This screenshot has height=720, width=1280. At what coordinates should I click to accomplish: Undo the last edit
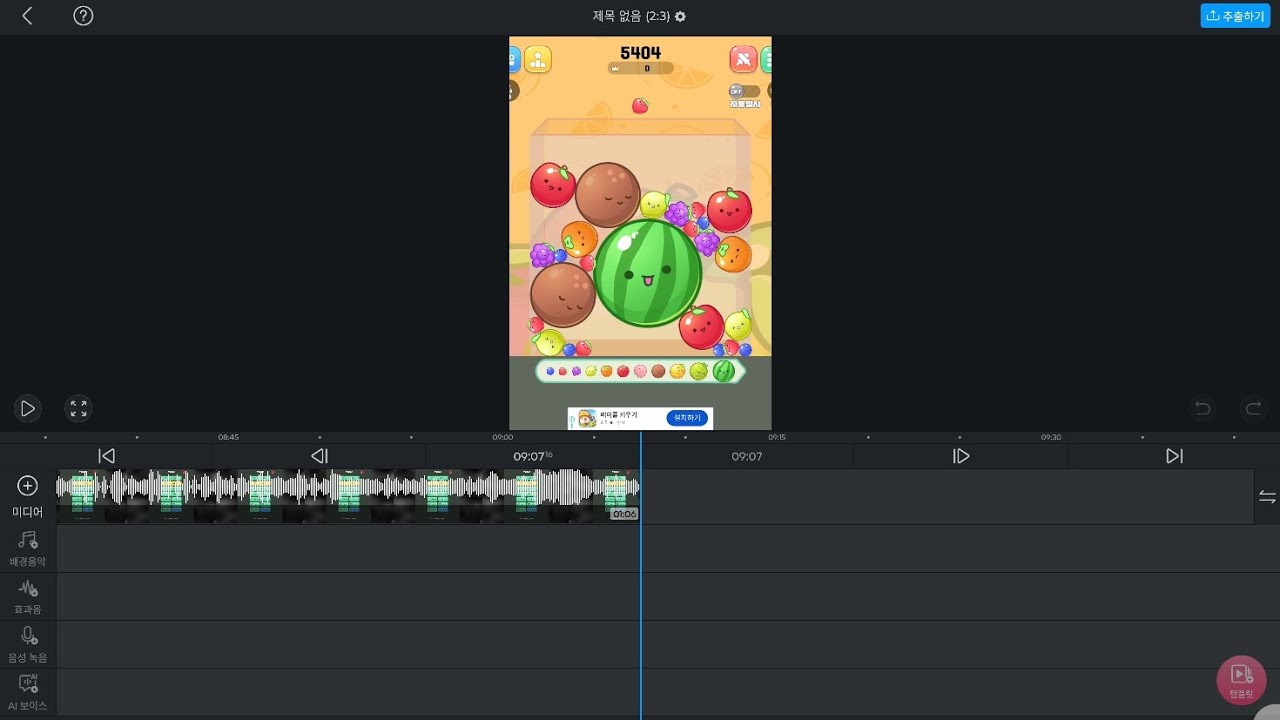pos(1203,408)
